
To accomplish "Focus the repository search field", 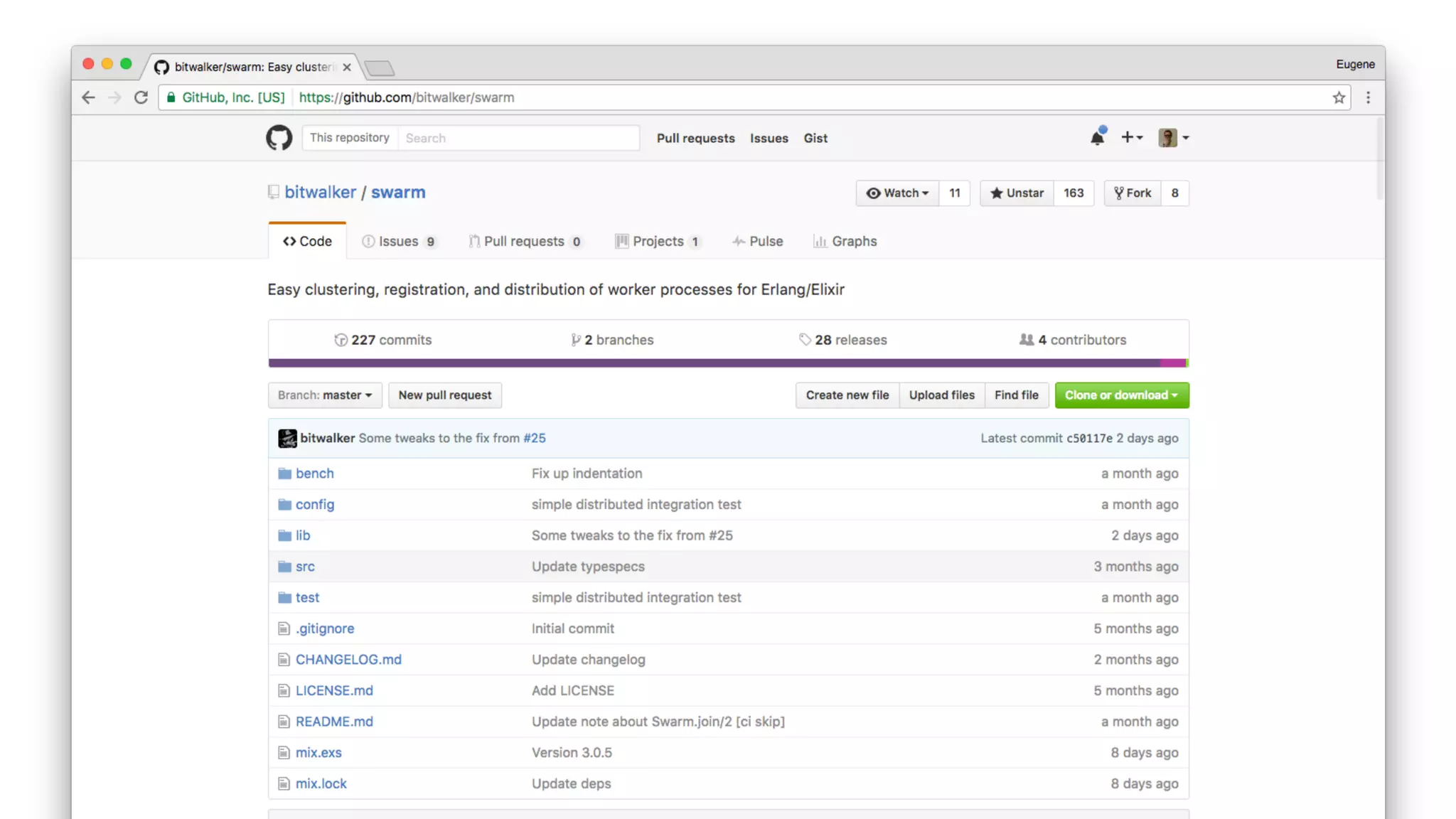I will pos(518,138).
